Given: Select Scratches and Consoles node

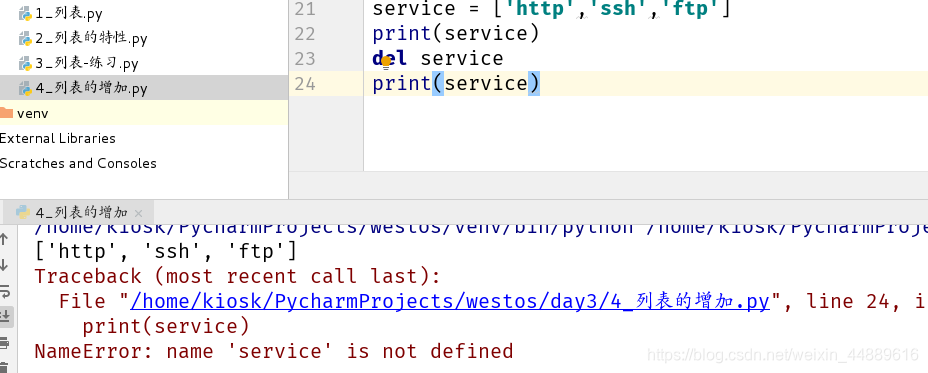Looking at the screenshot, I should click(x=78, y=163).
